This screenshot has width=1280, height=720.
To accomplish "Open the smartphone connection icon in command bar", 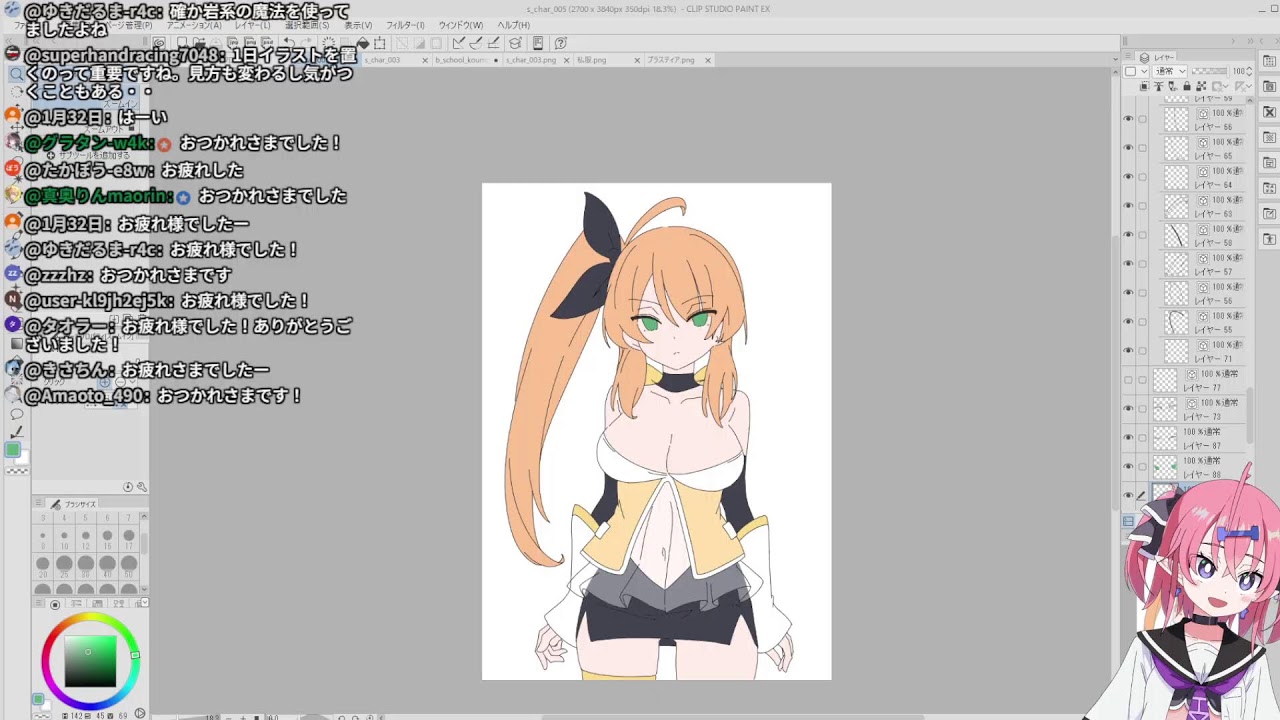I will [x=538, y=43].
